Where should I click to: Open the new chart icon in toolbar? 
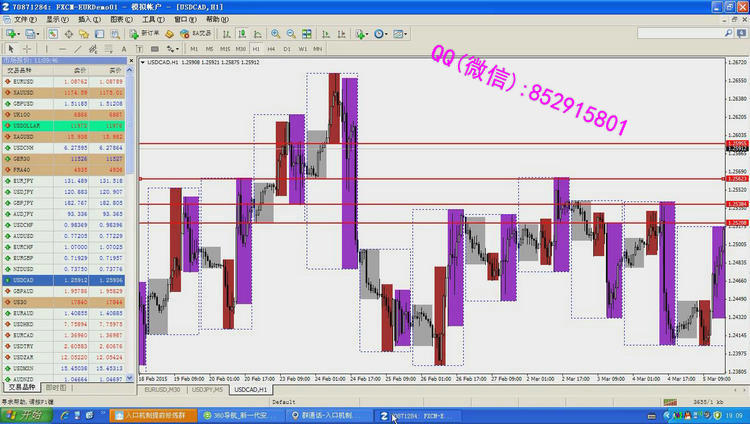tap(12, 33)
